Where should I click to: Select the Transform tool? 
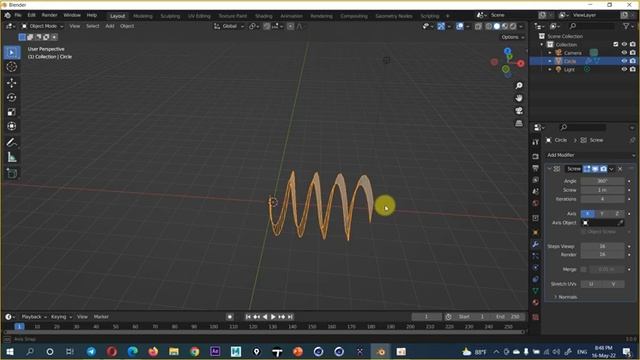pyautogui.click(x=11, y=126)
